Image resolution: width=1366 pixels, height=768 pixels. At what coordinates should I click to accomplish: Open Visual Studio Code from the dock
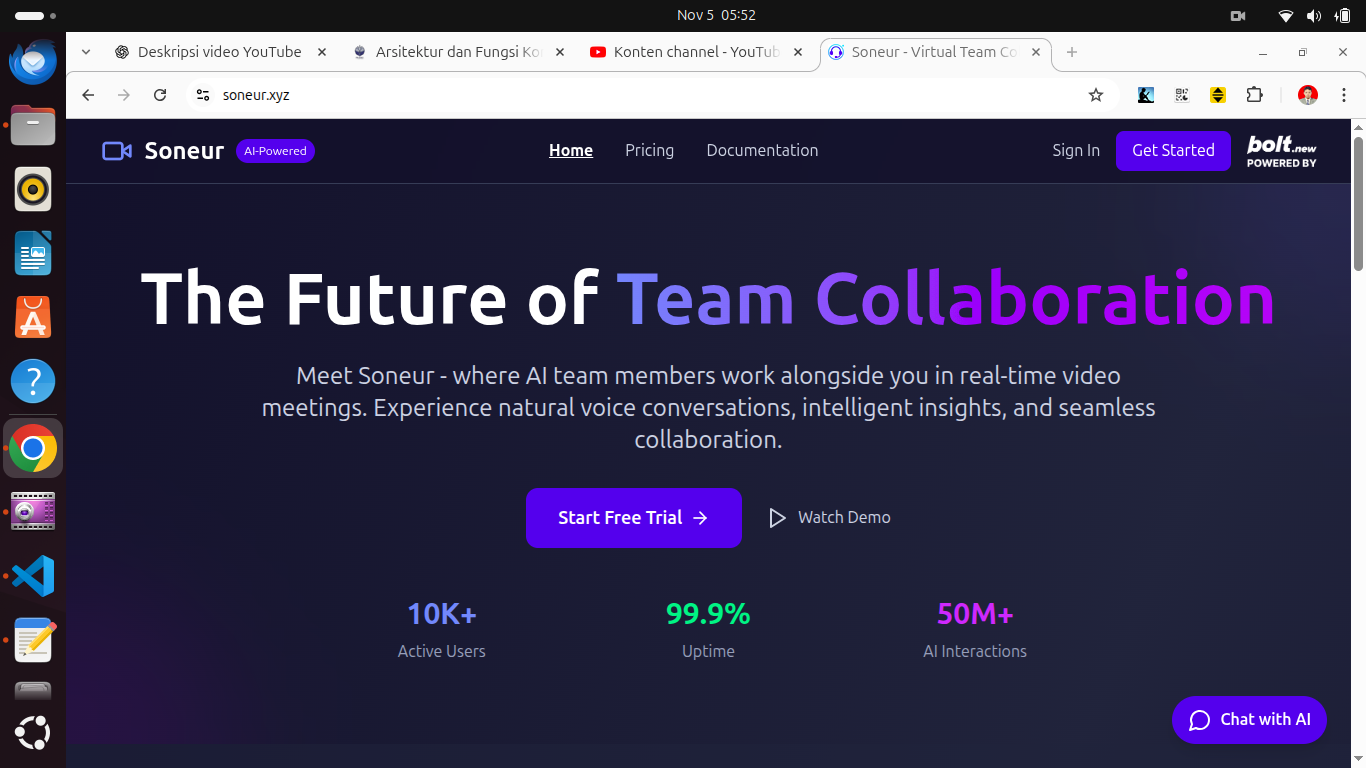[33, 576]
